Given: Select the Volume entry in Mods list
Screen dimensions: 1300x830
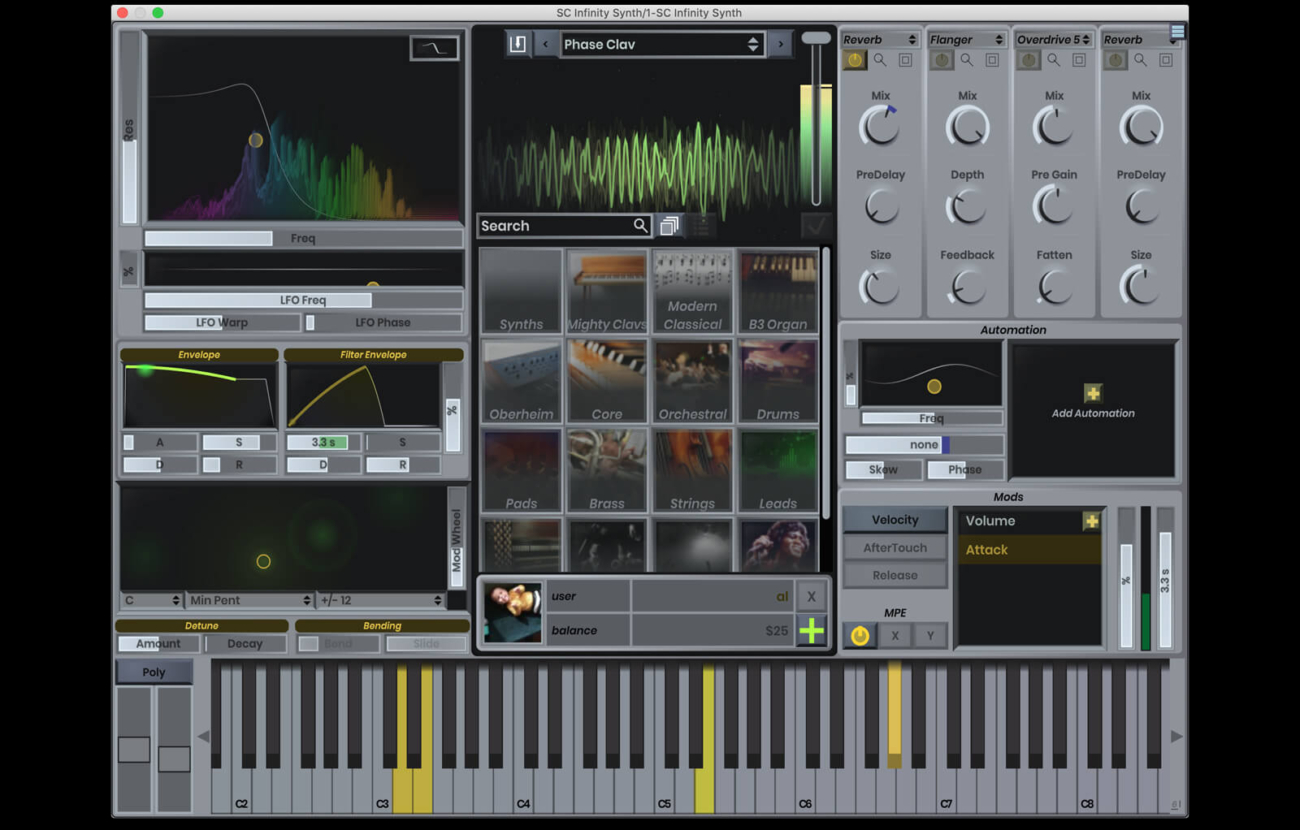Looking at the screenshot, I should [x=1020, y=521].
